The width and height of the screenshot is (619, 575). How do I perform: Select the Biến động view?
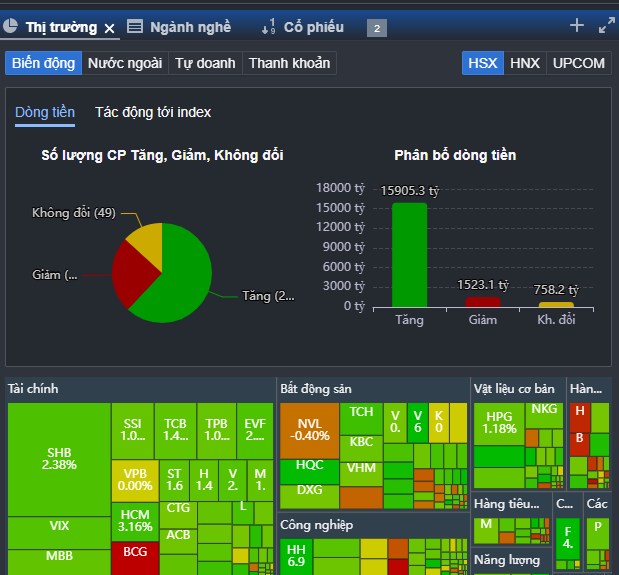(x=43, y=63)
